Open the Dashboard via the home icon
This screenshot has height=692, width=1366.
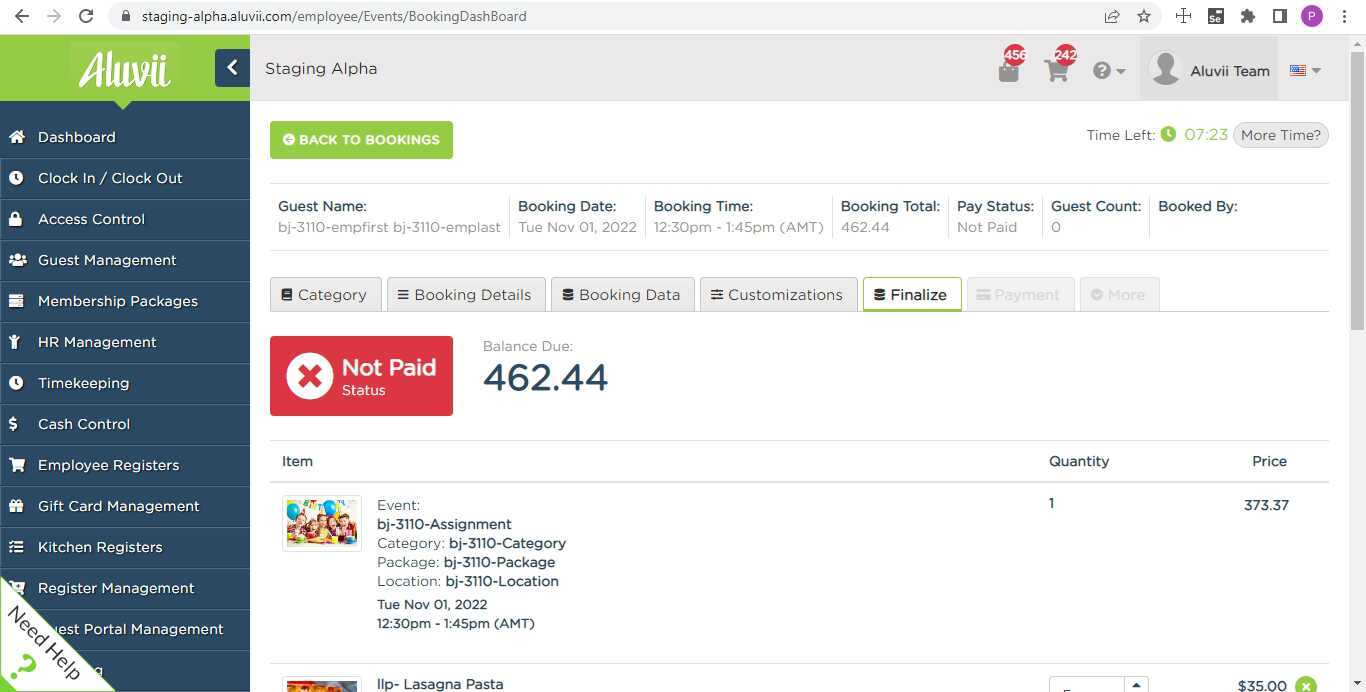coord(16,137)
